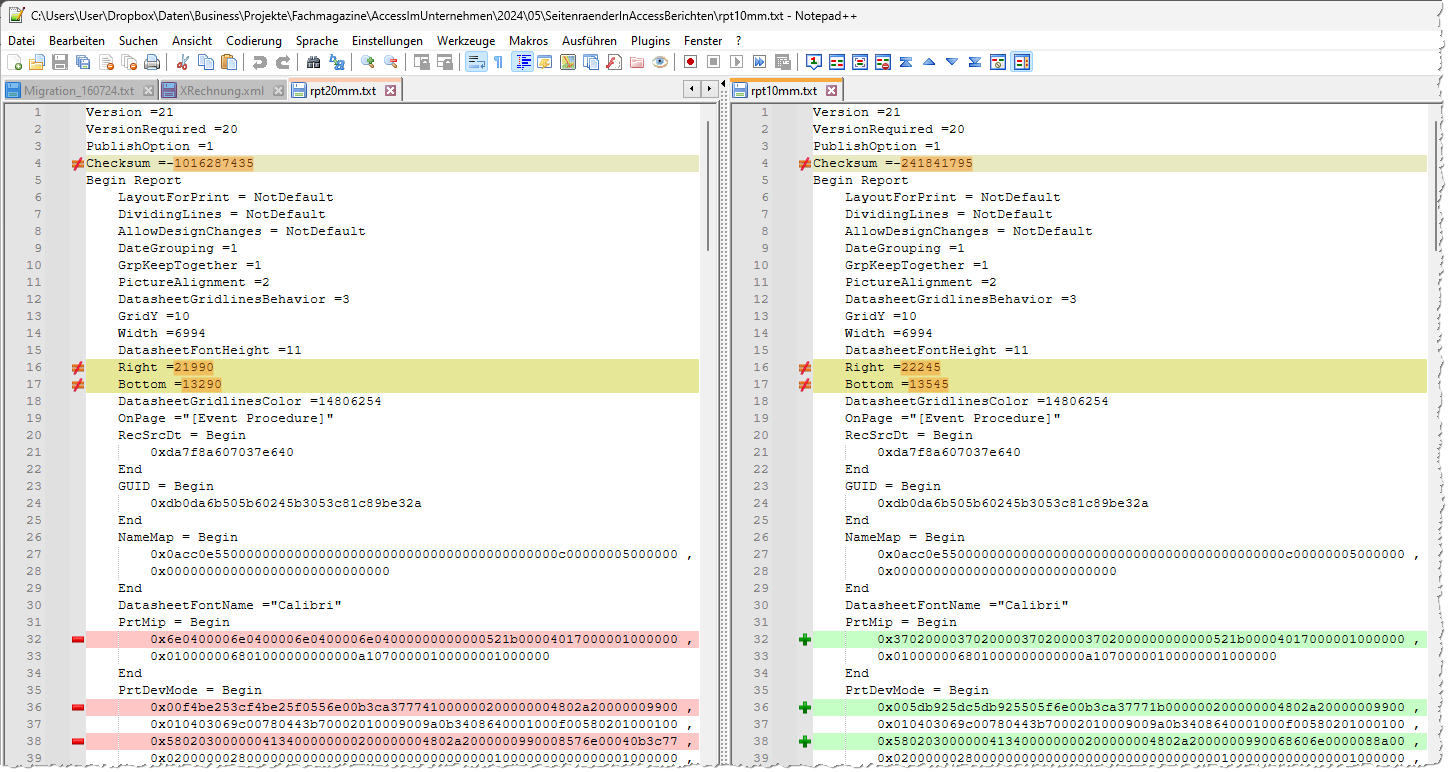Click the Print icon in toolbar

(x=152, y=62)
